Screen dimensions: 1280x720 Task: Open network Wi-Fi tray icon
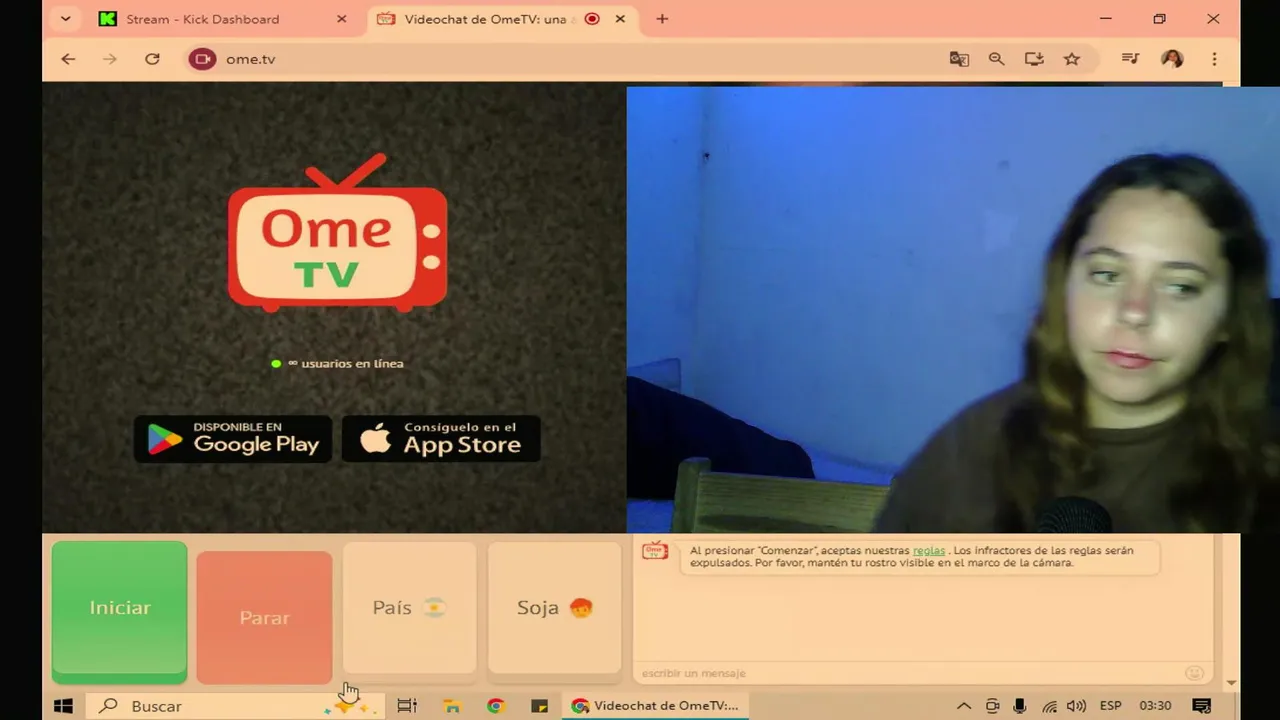coord(1049,706)
